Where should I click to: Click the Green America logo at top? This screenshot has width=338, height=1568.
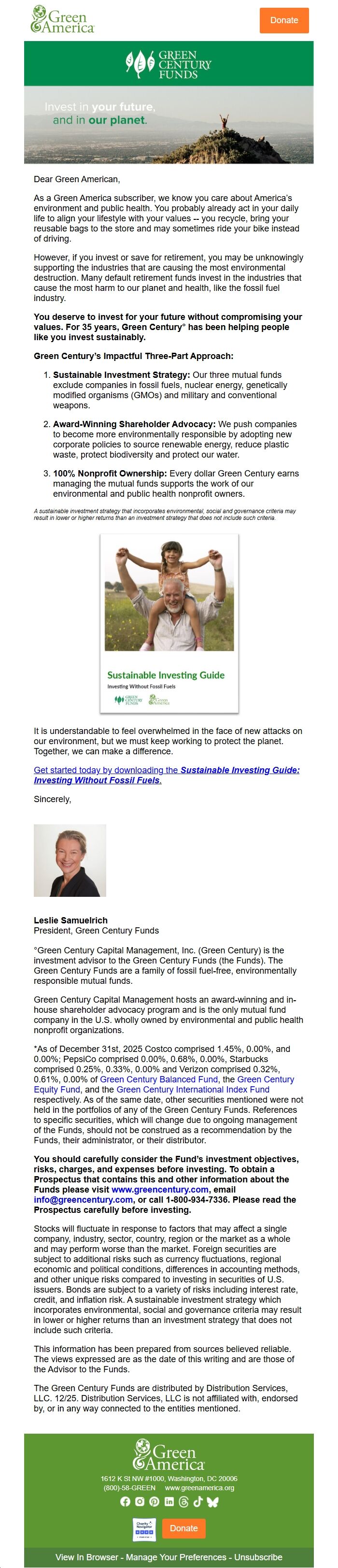point(63,19)
